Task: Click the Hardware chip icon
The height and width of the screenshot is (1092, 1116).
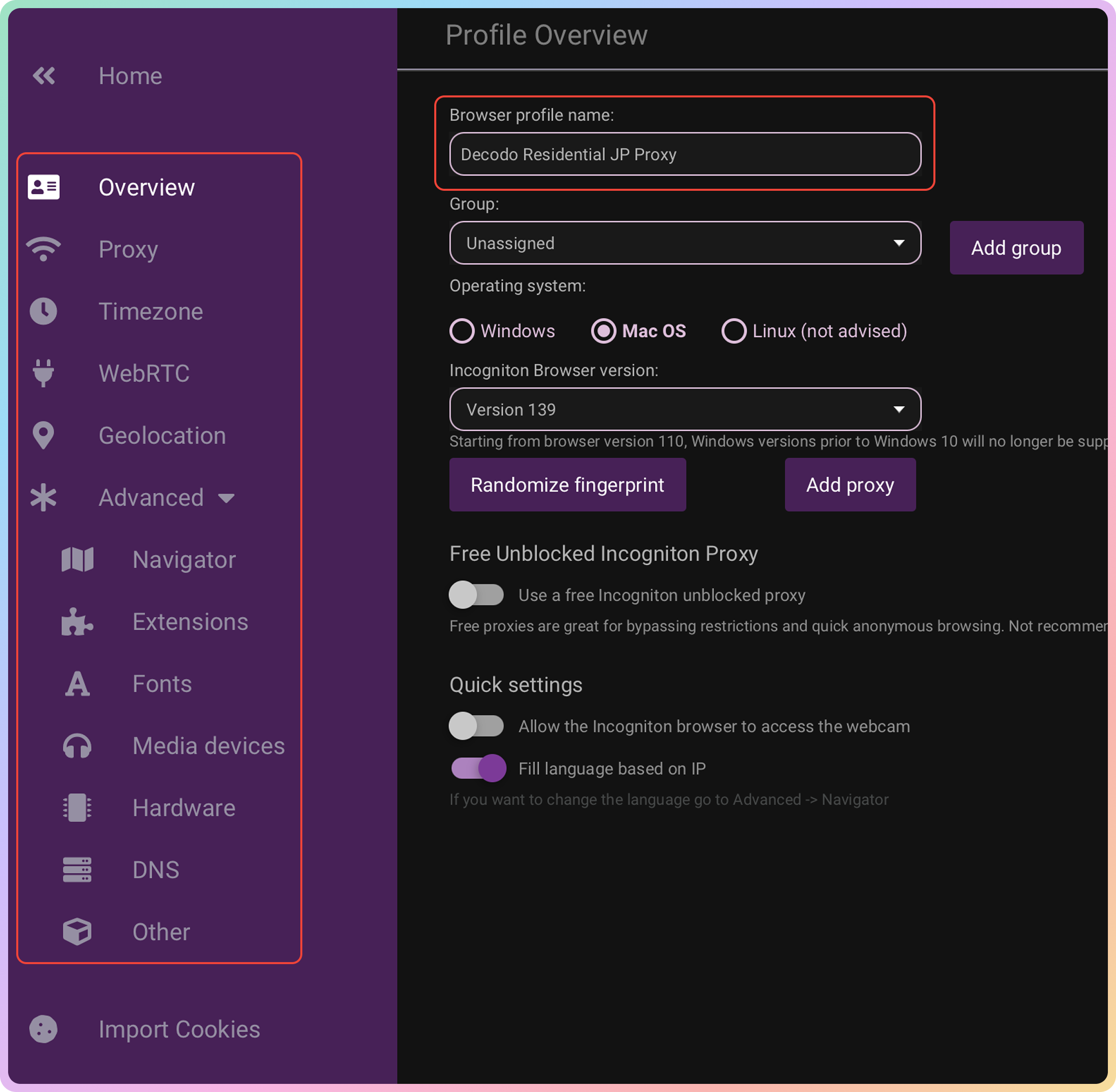Action: click(x=77, y=808)
